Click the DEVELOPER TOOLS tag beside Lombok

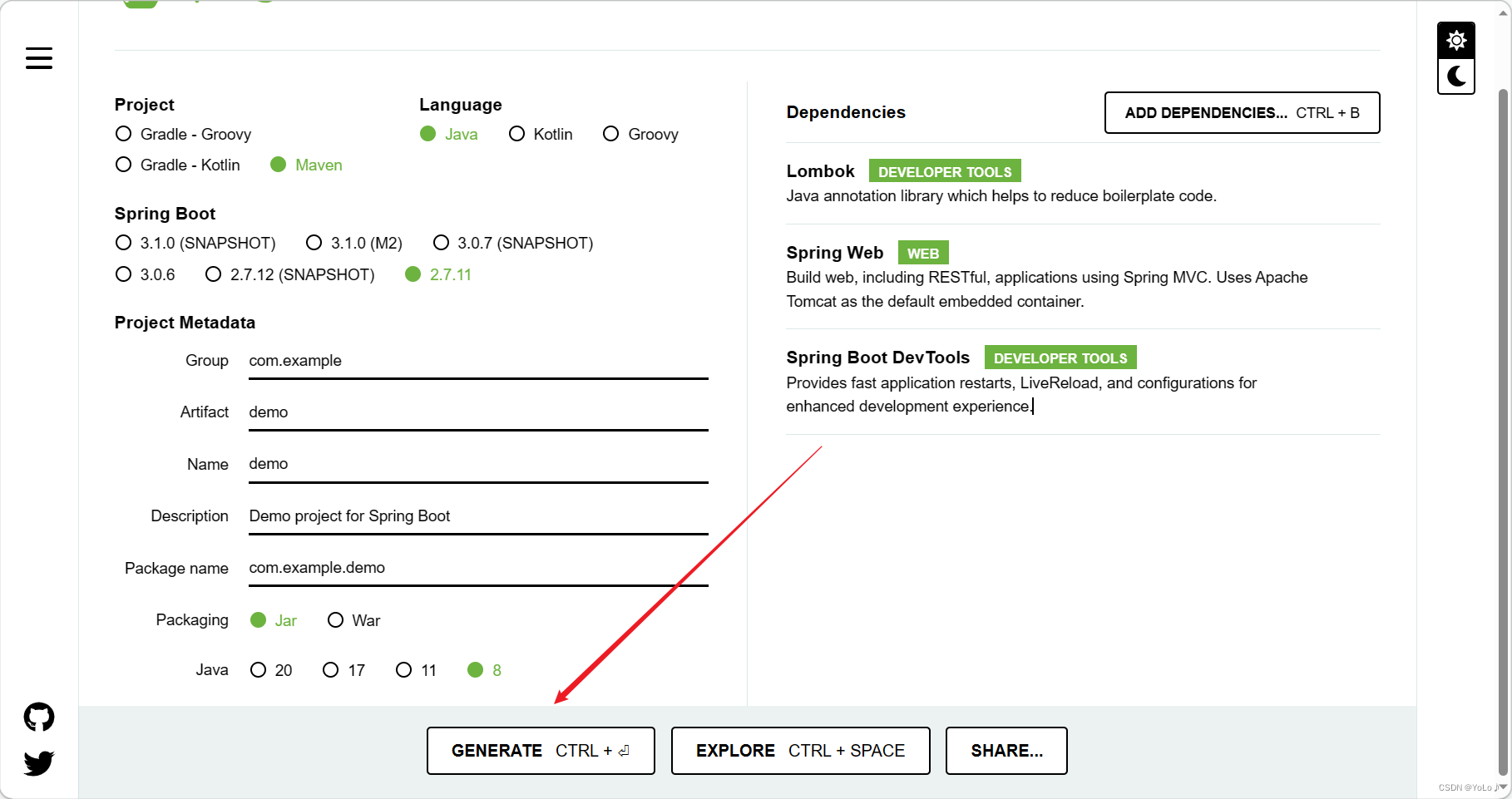945,171
